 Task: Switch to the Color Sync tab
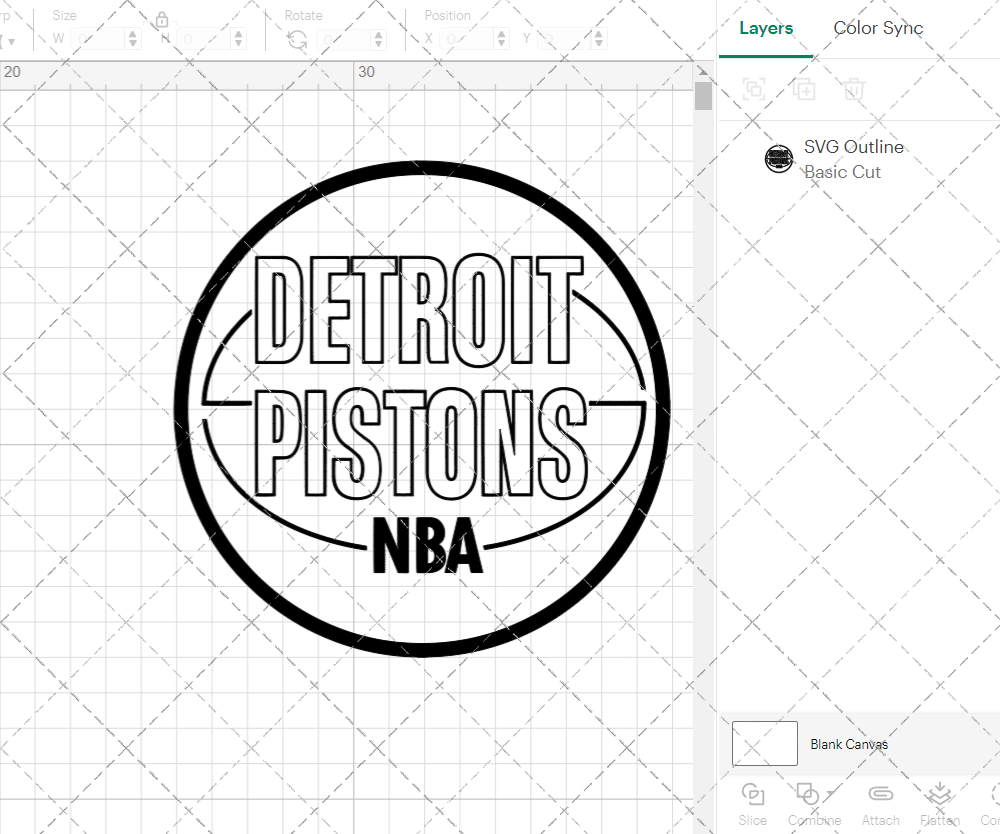[x=878, y=28]
